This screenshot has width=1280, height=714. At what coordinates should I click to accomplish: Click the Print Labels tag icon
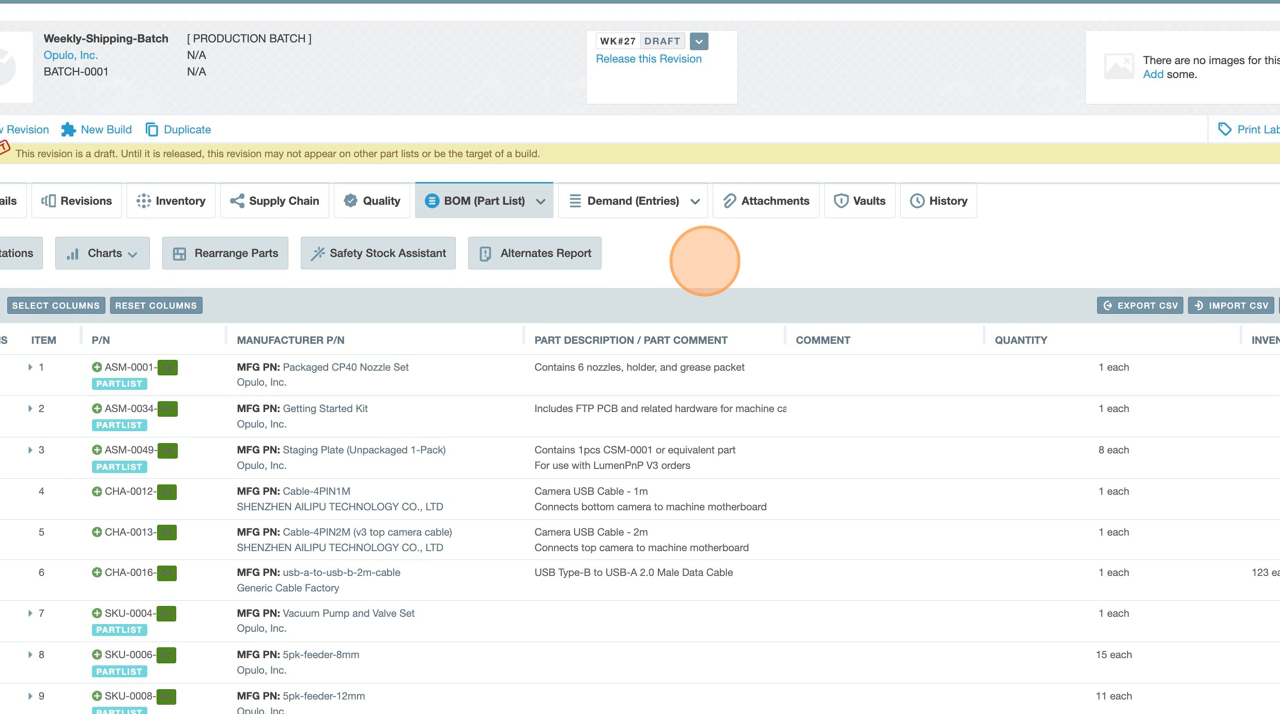[x=1224, y=130]
